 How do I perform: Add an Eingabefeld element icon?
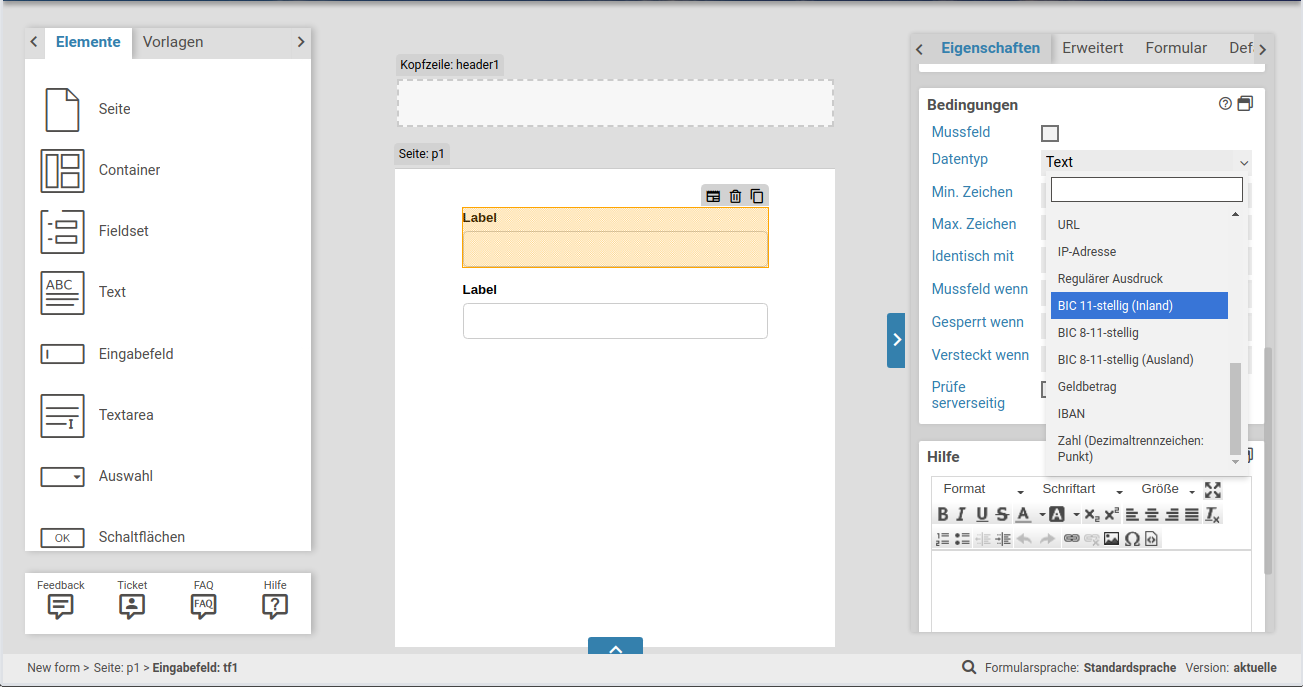pyautogui.click(x=62, y=354)
